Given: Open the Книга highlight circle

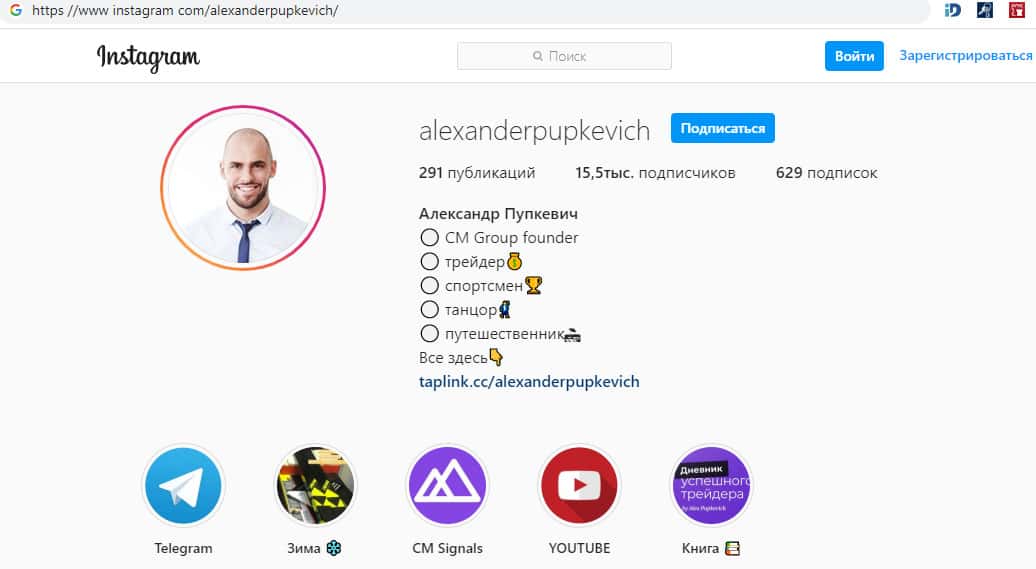Looking at the screenshot, I should click(712, 486).
